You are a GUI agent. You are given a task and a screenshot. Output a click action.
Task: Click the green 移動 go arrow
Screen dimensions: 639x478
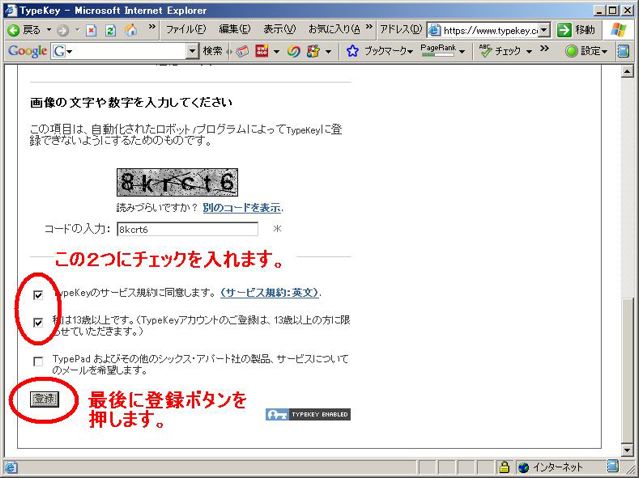tap(564, 30)
